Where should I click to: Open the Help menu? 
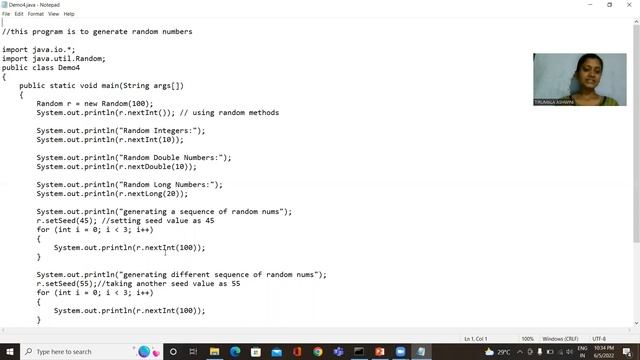point(69,14)
